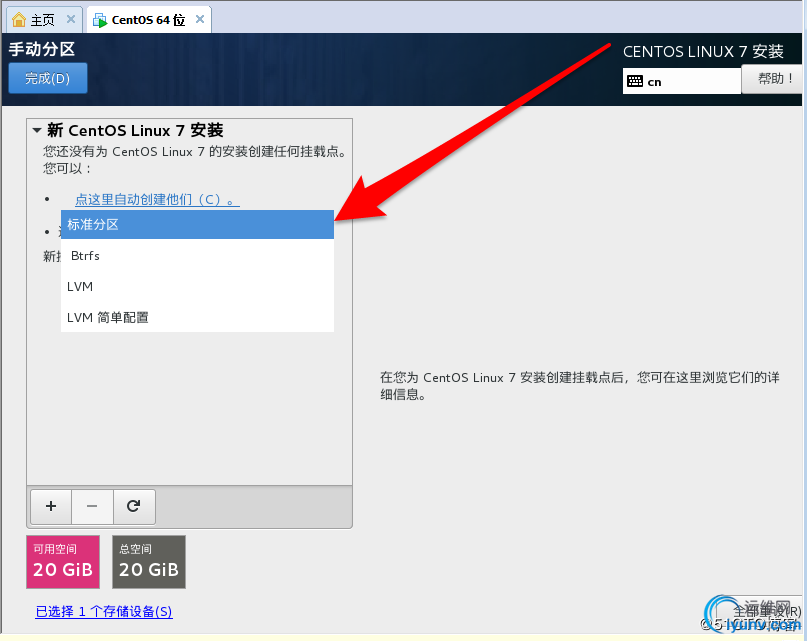
Task: Close the CentOS 64 位 tab
Action: pos(200,20)
